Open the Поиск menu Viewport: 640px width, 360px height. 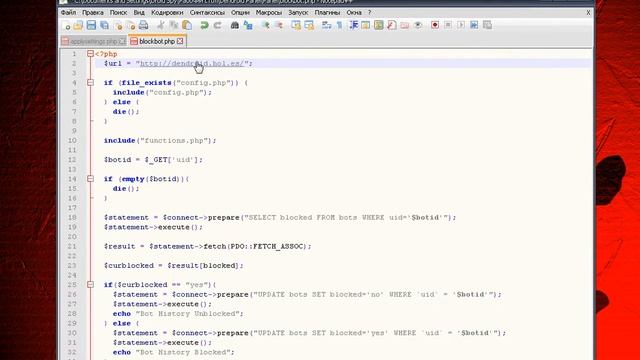[118, 13]
